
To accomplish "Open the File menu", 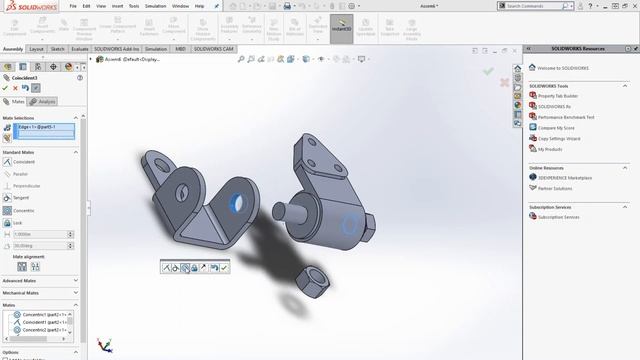I will click(x=73, y=6).
